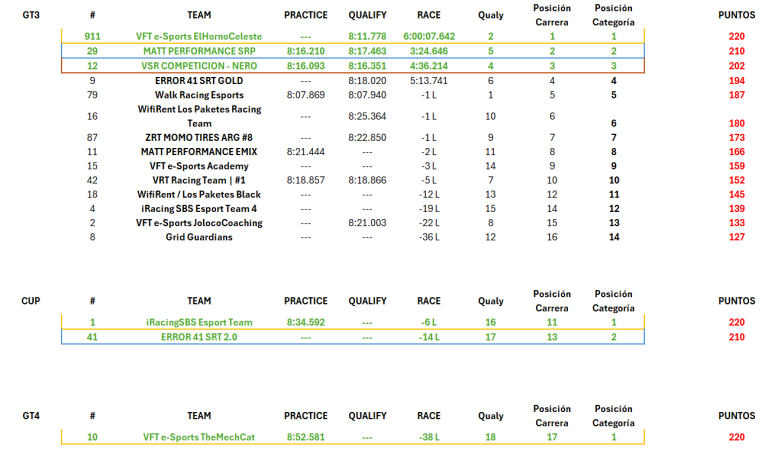Click the MATT PERFORMANCE SRP team name
This screenshot has width=768, height=473.
pos(199,51)
